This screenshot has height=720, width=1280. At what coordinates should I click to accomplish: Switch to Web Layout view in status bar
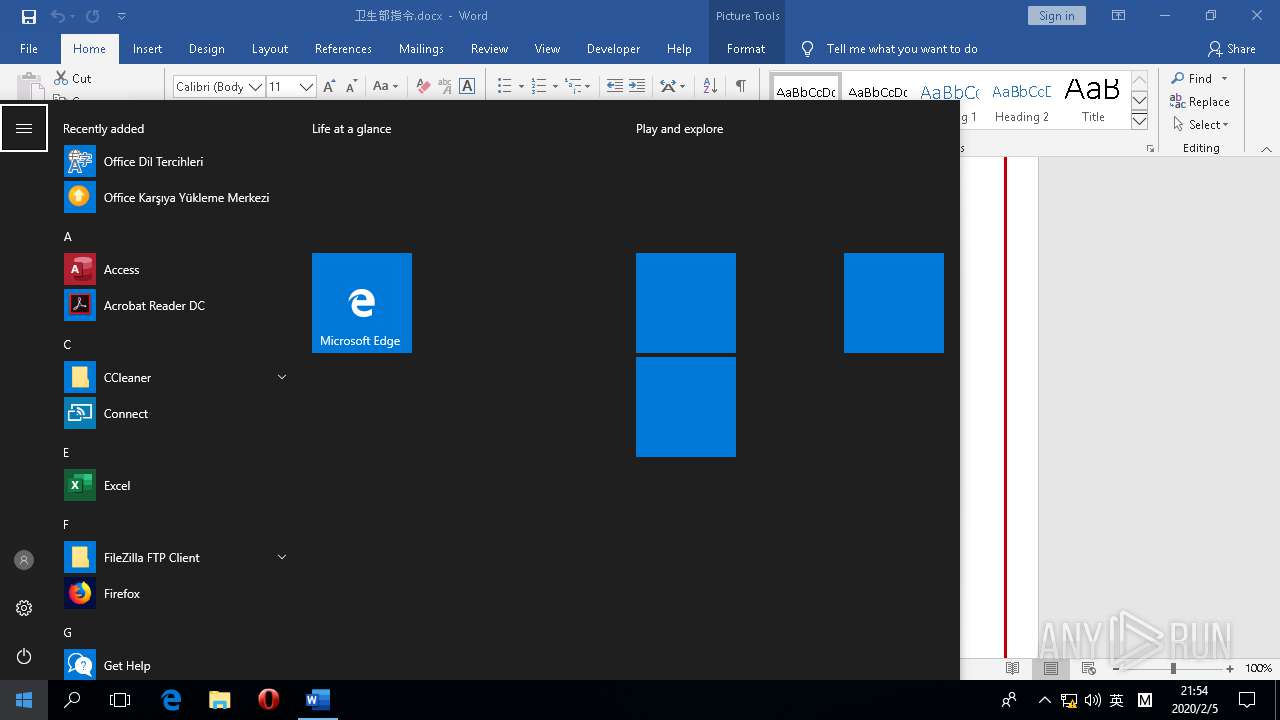[1089, 668]
